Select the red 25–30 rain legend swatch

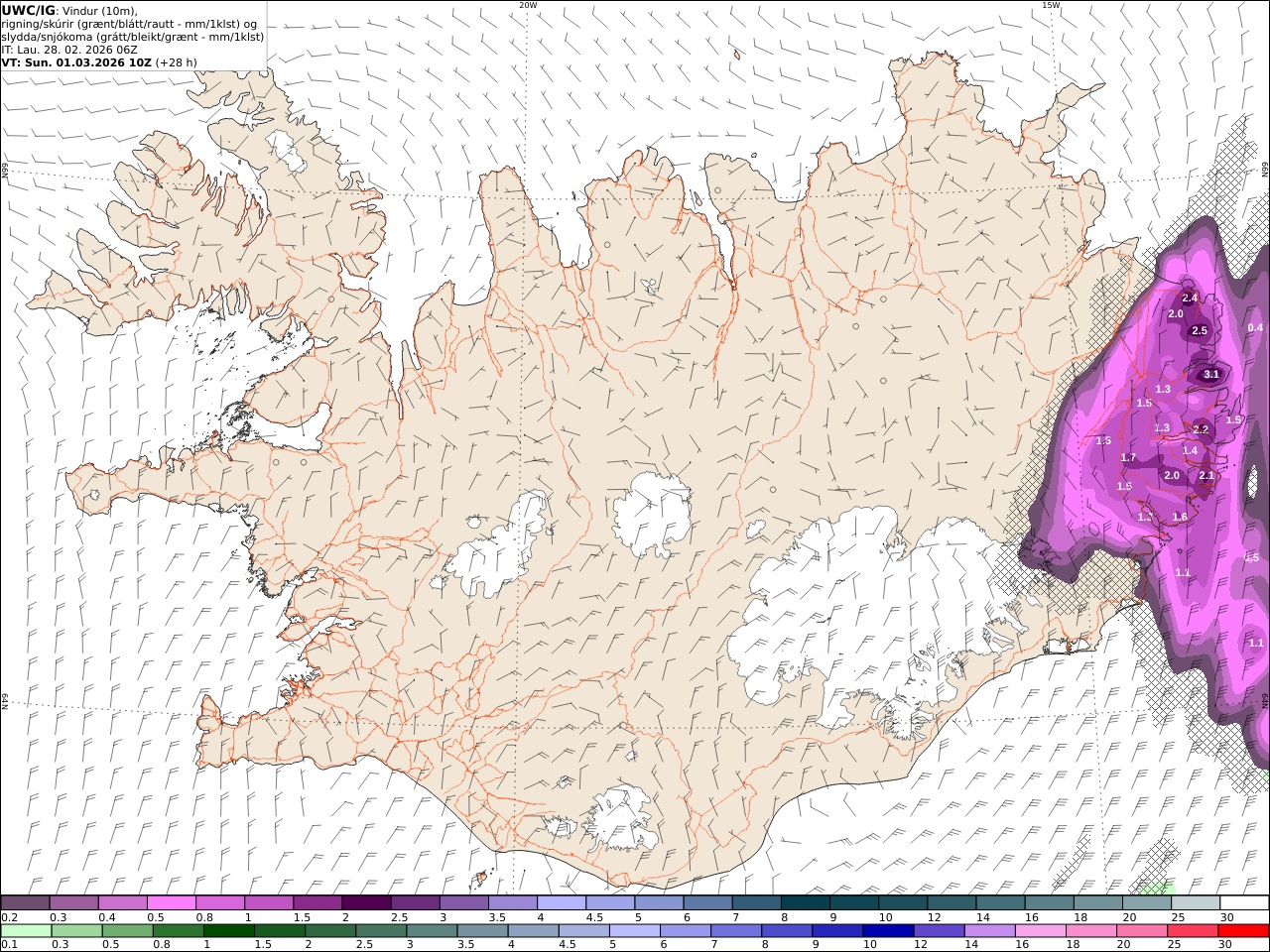[1193, 931]
